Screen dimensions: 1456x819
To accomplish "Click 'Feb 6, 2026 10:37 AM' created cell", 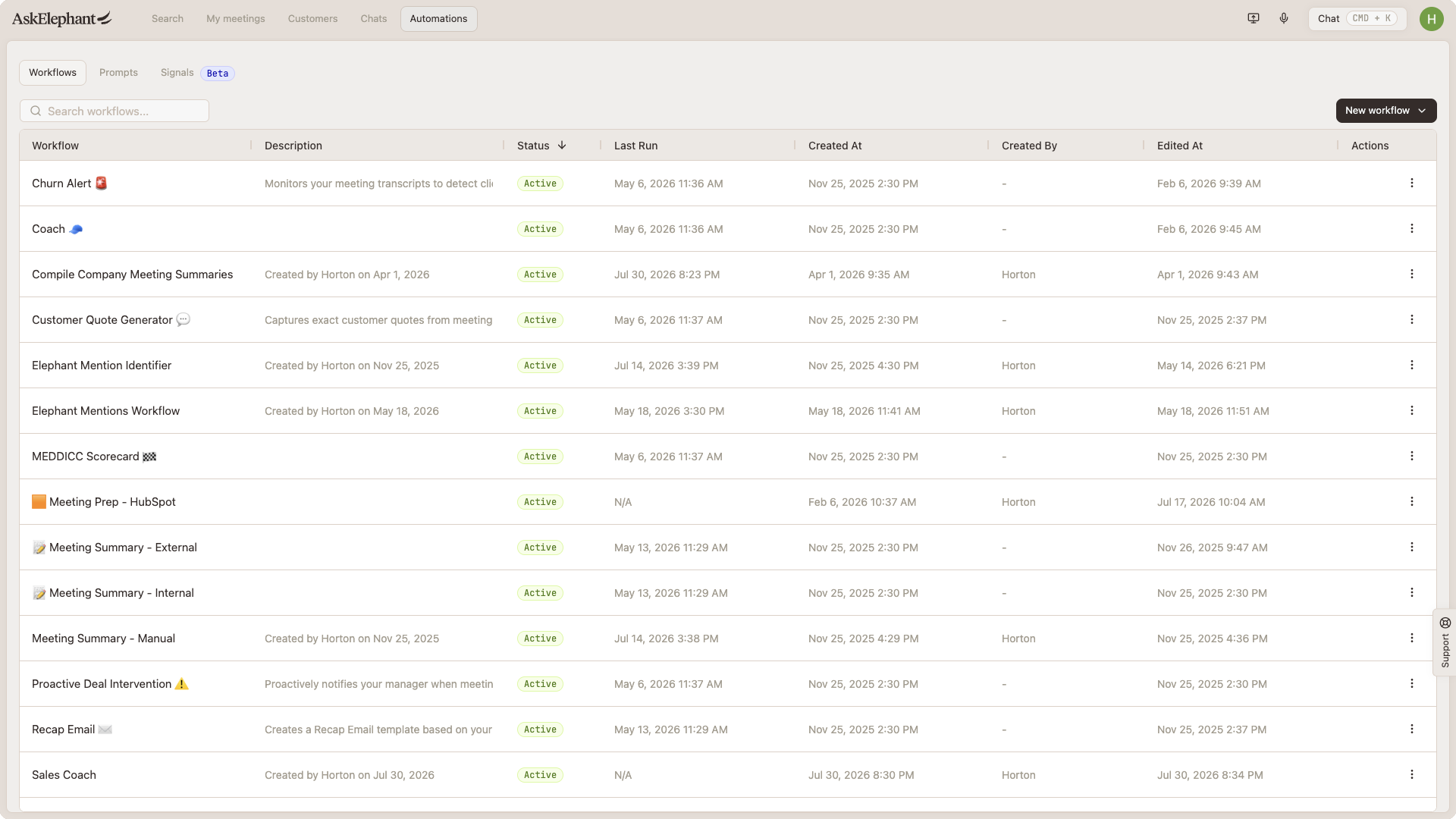I will coord(862,502).
